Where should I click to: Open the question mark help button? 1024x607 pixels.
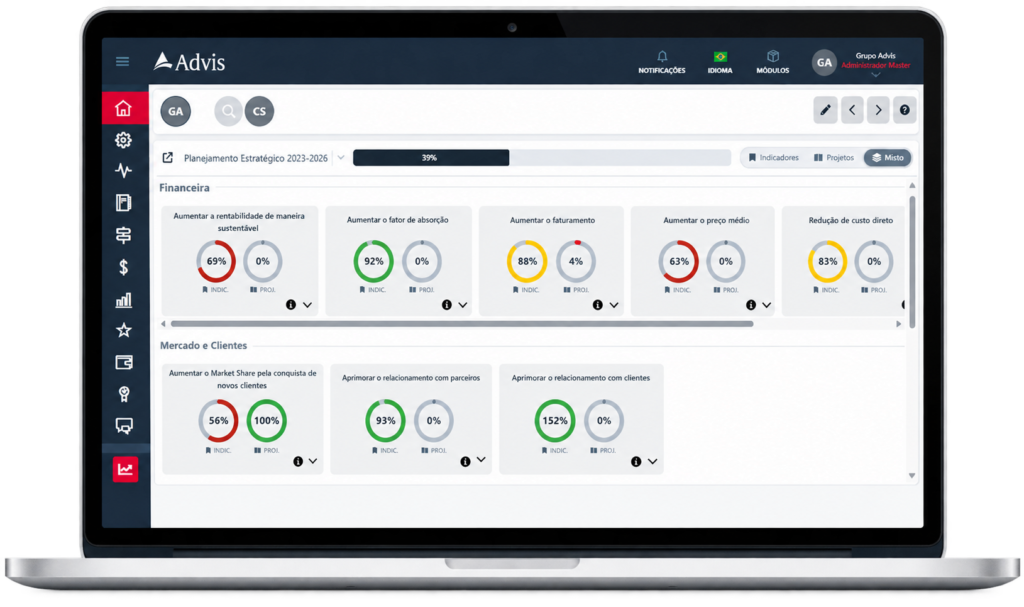[904, 110]
